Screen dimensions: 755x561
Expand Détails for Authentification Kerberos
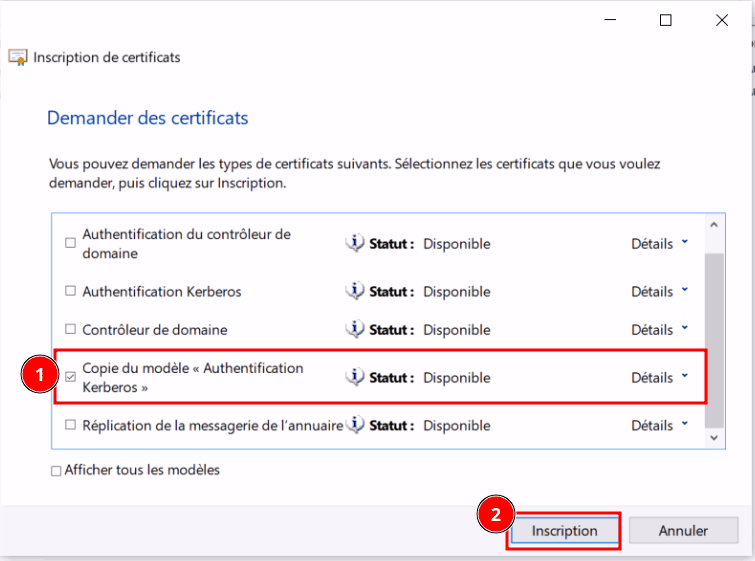pos(659,292)
